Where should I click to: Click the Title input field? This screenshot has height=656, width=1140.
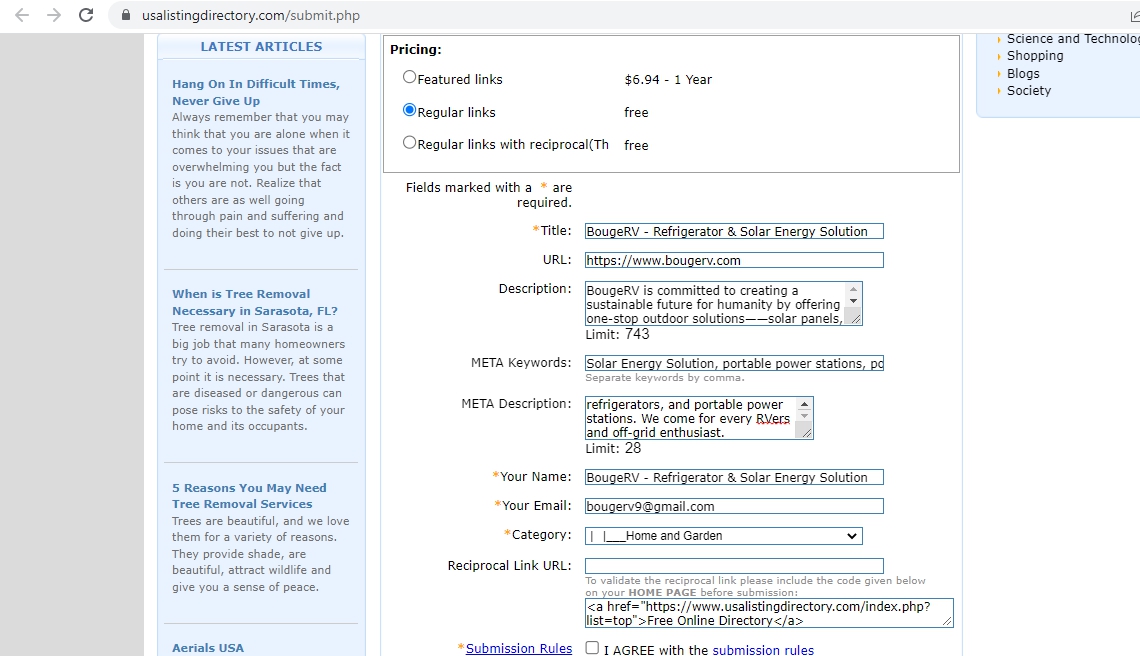tap(733, 231)
